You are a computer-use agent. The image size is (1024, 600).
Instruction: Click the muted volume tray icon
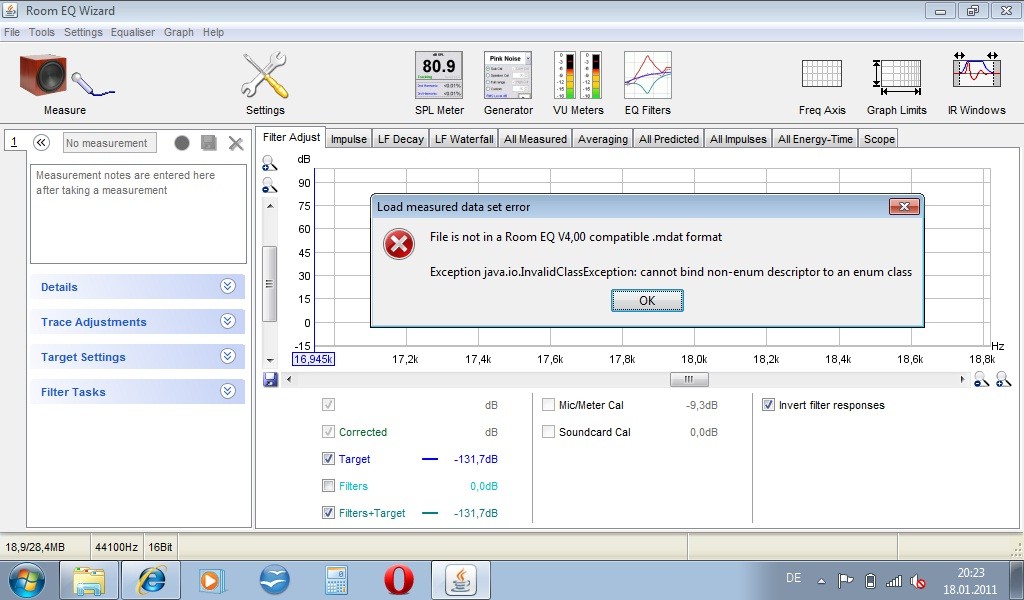click(918, 580)
